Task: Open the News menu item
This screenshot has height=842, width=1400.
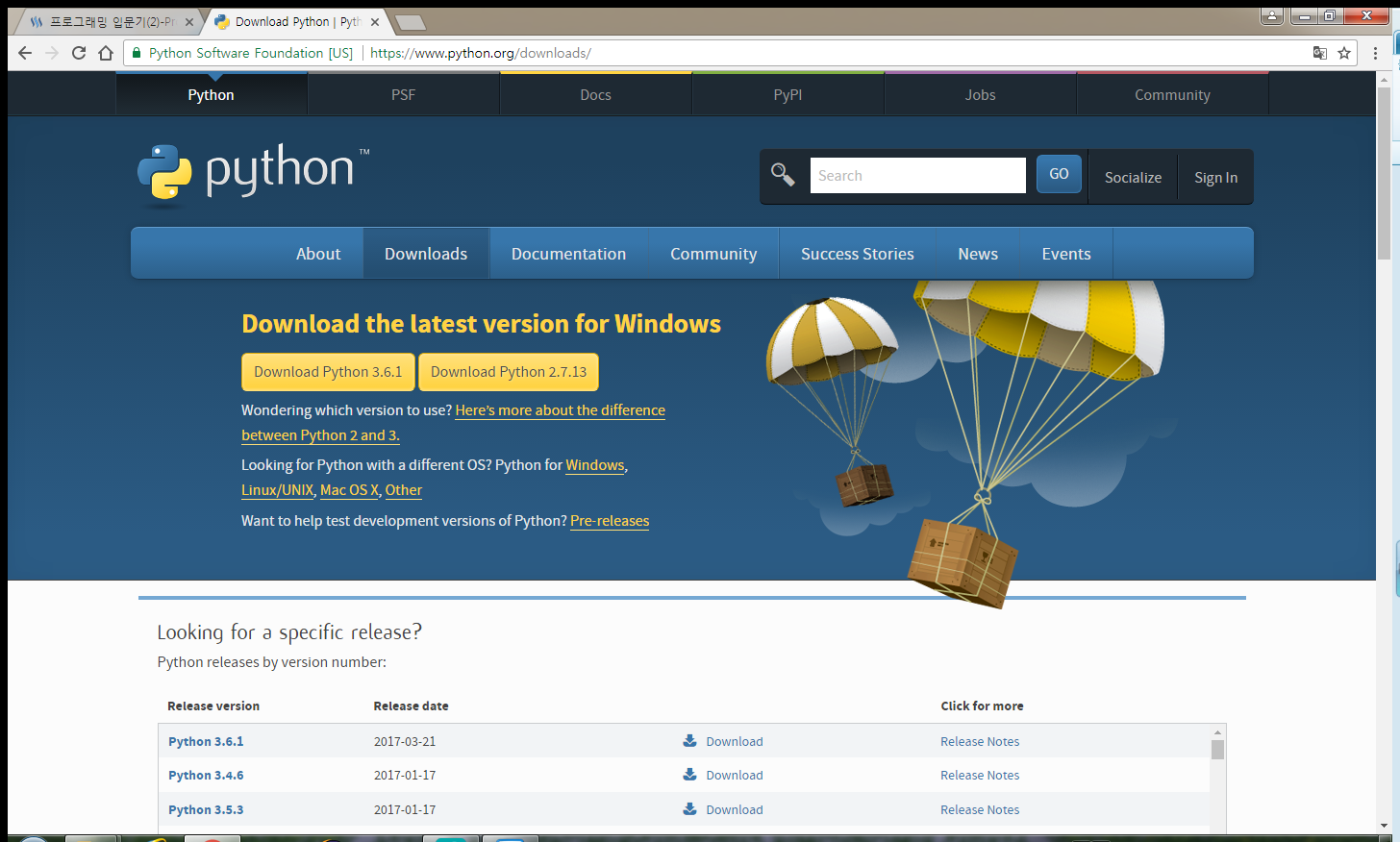Action: tap(978, 254)
